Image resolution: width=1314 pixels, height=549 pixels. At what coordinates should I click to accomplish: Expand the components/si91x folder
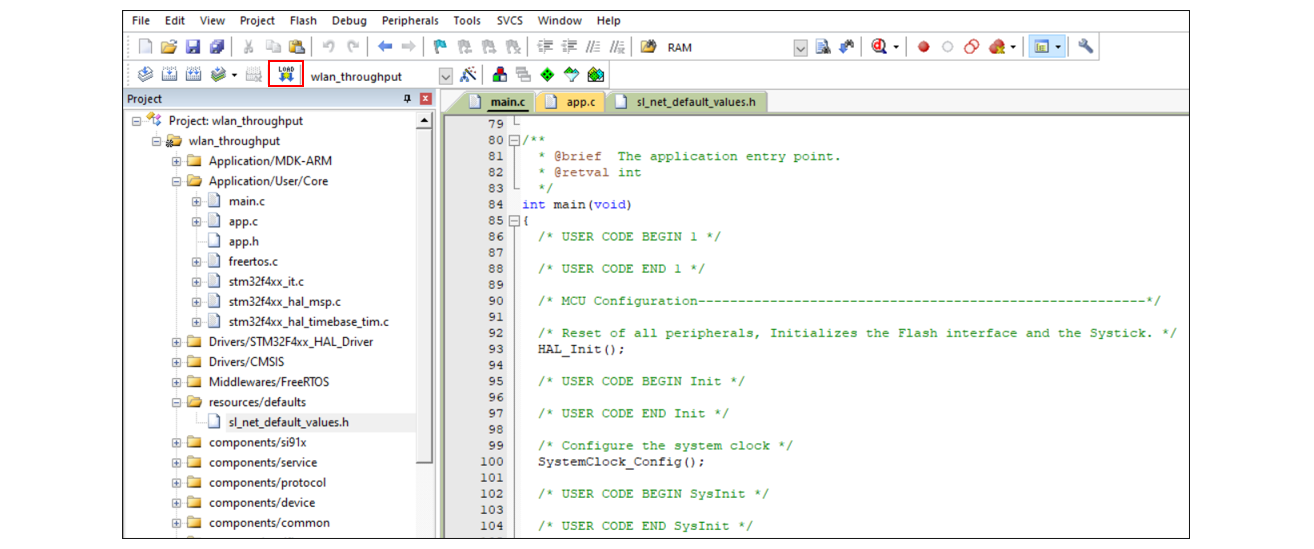[177, 443]
